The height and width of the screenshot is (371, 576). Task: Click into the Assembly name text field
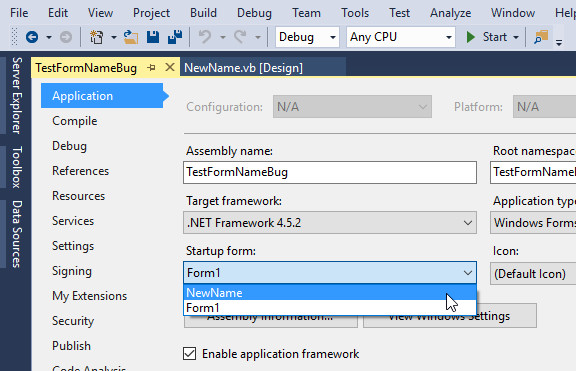point(330,172)
